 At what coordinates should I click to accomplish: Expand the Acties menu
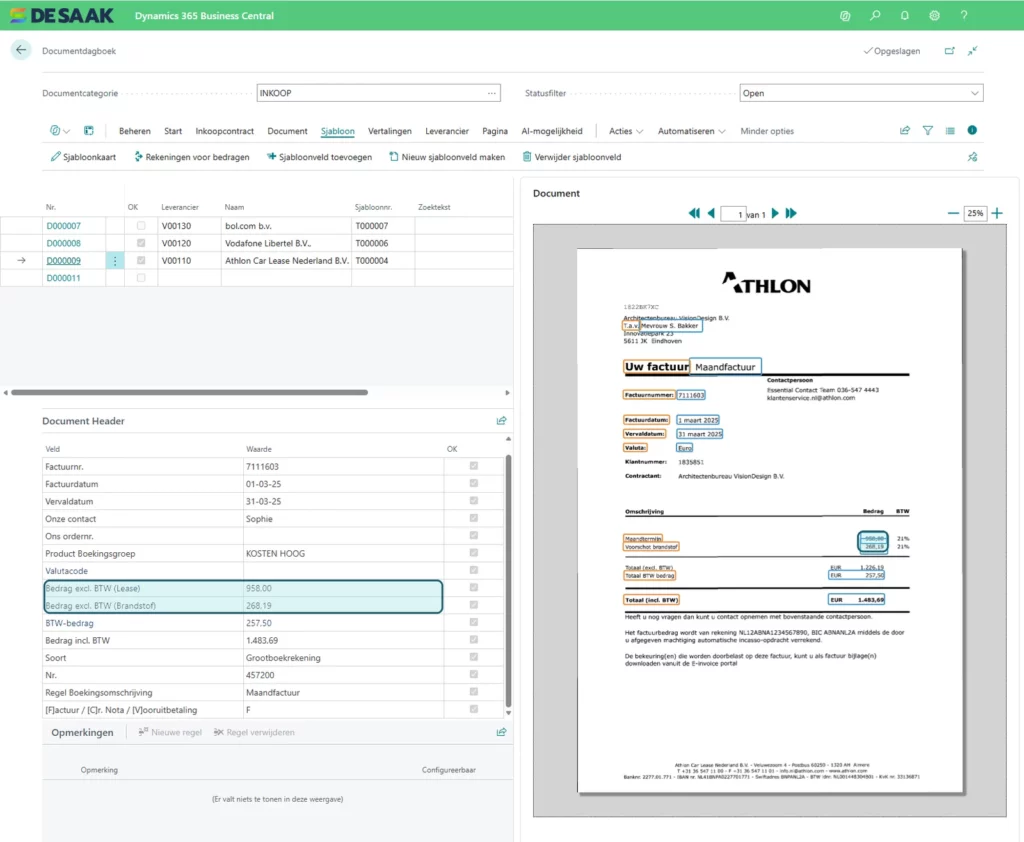[x=626, y=131]
